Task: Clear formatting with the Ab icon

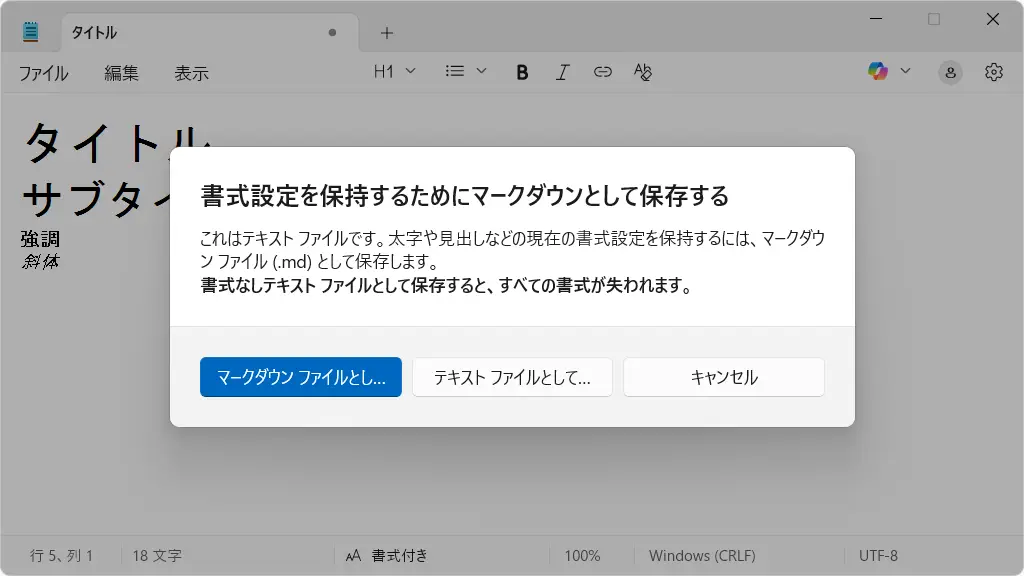Action: pos(643,71)
